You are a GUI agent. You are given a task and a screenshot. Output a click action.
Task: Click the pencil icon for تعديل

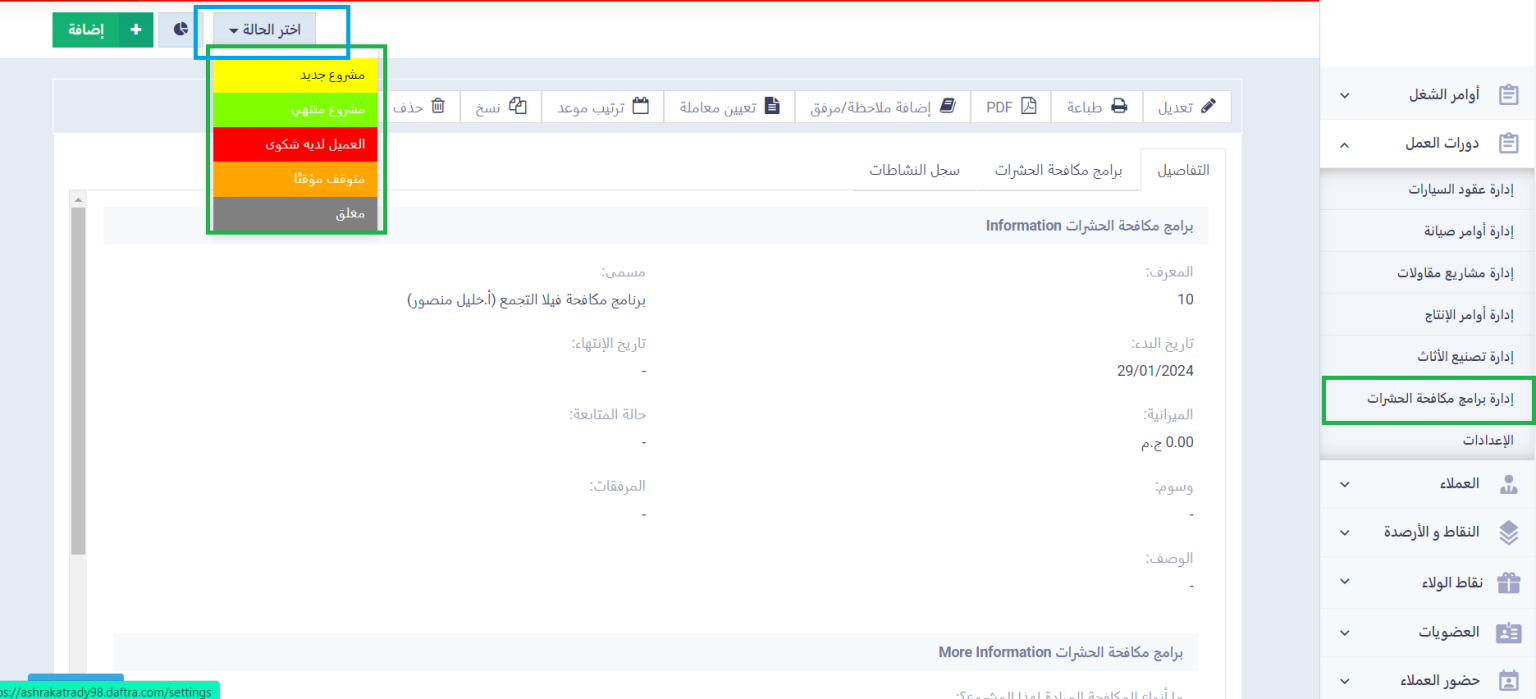click(1208, 106)
